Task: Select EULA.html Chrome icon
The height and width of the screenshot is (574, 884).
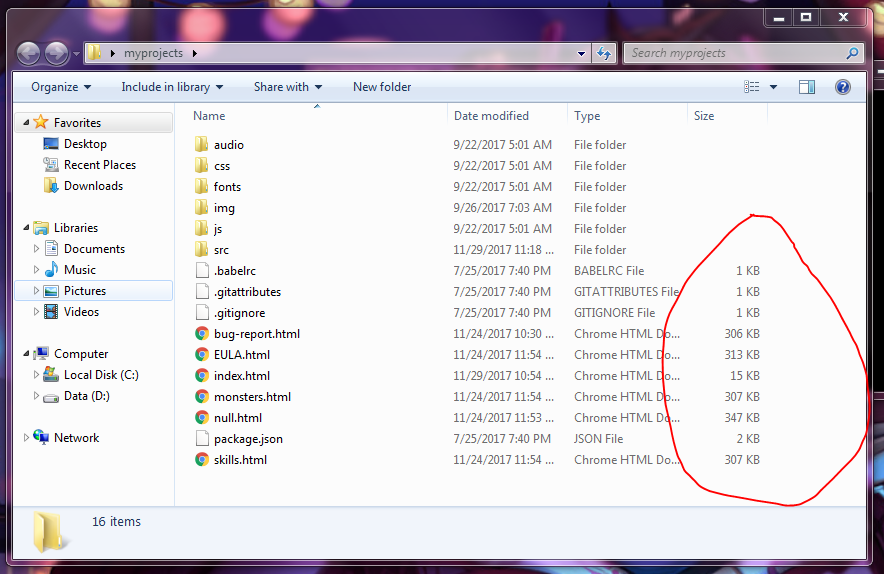Action: click(x=202, y=354)
